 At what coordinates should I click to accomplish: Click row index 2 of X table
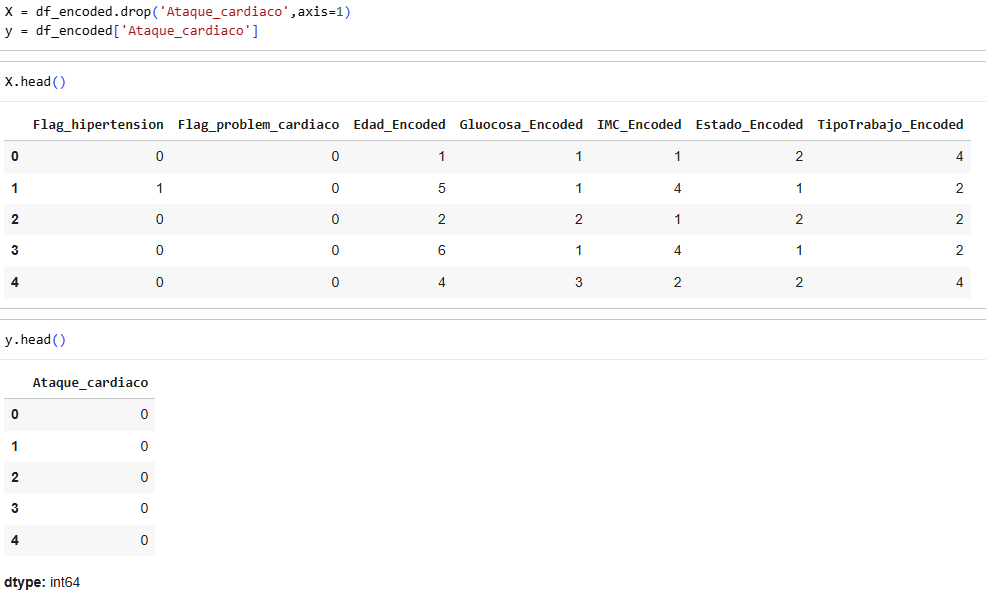(x=15, y=219)
